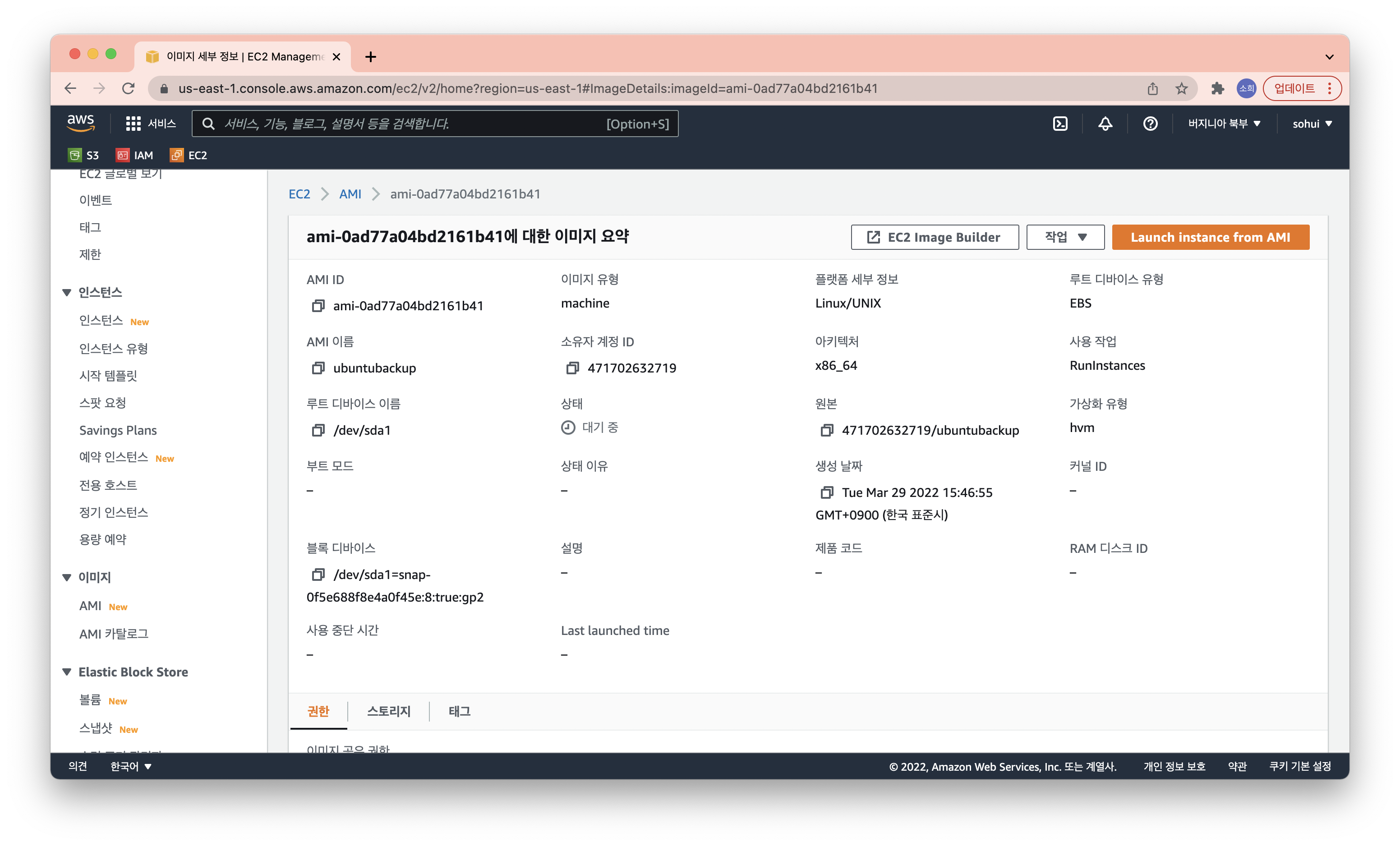The height and width of the screenshot is (846, 1400).
Task: Open the 작업 actions dropdown
Action: tap(1065, 237)
